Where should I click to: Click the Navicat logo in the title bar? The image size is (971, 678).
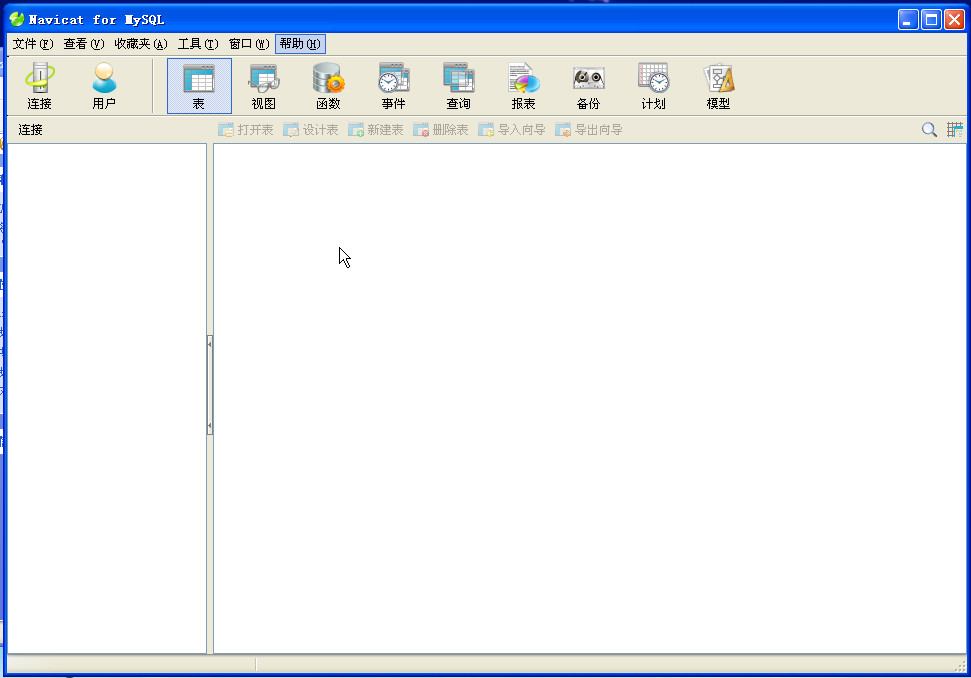[17, 19]
